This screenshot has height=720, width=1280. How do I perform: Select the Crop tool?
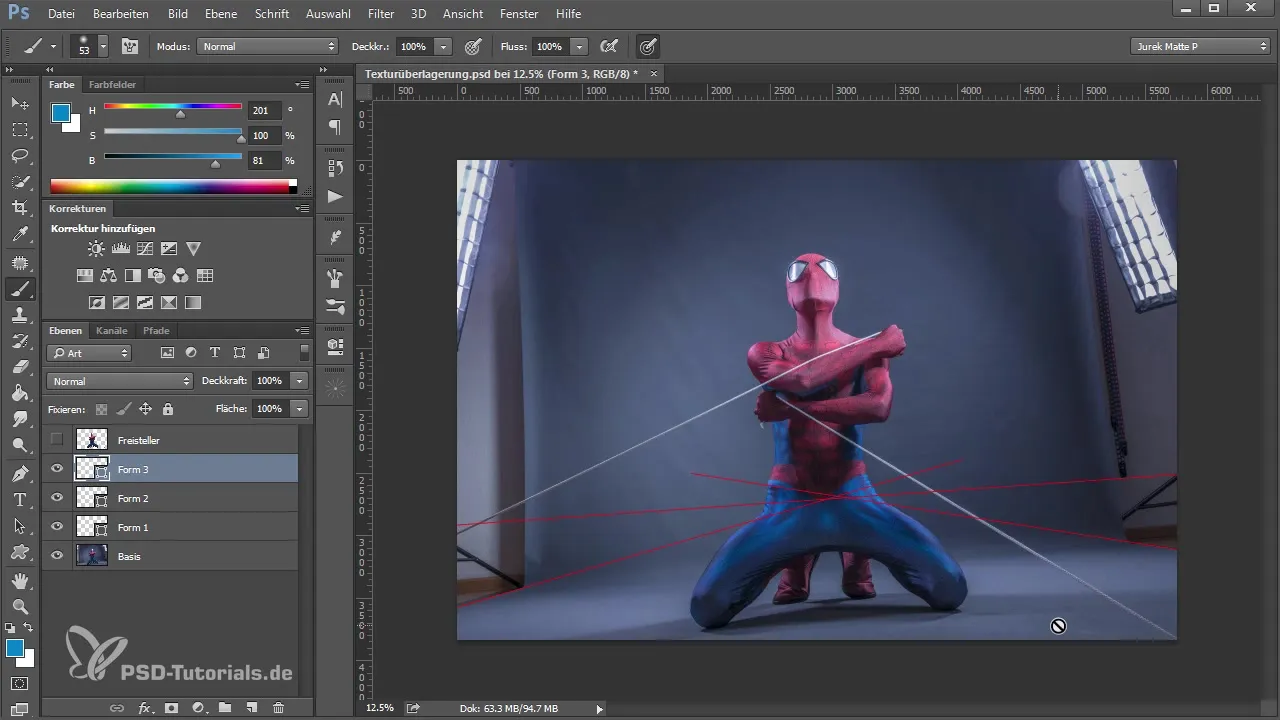pos(20,208)
